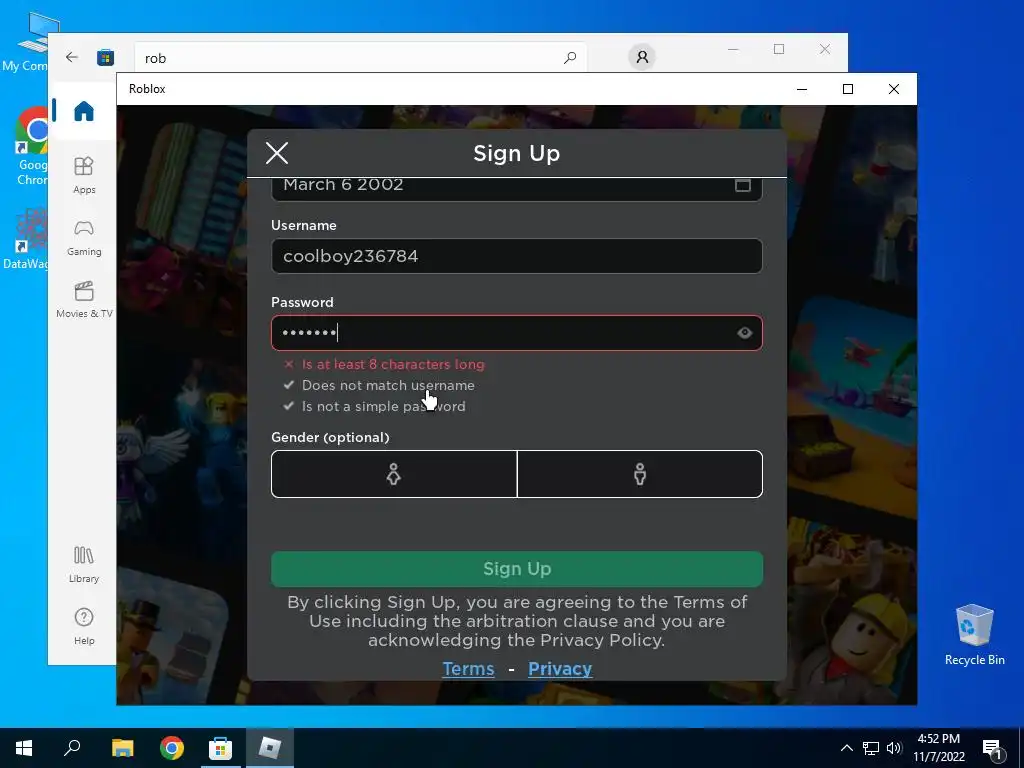This screenshot has width=1024, height=768.
Task: Show hidden tray icons chevron
Action: [x=846, y=748]
